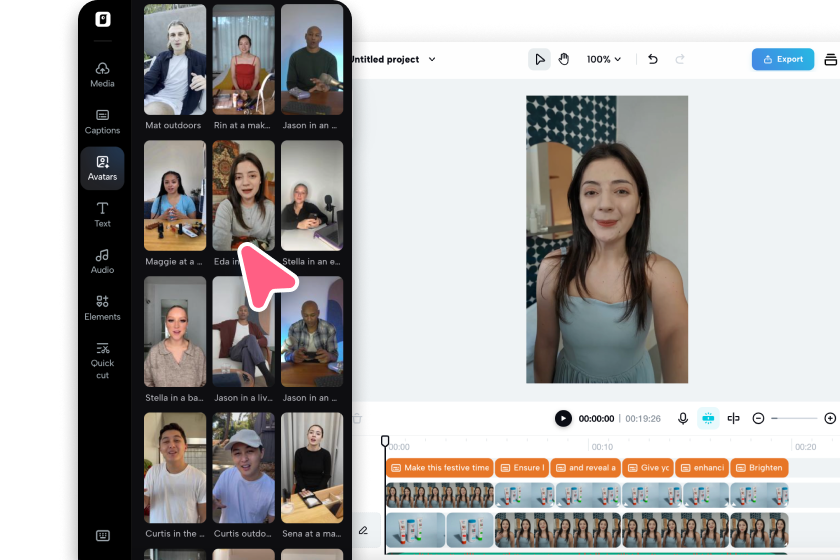Open the Media panel
Screen dimensions: 840x560
[x=102, y=74]
